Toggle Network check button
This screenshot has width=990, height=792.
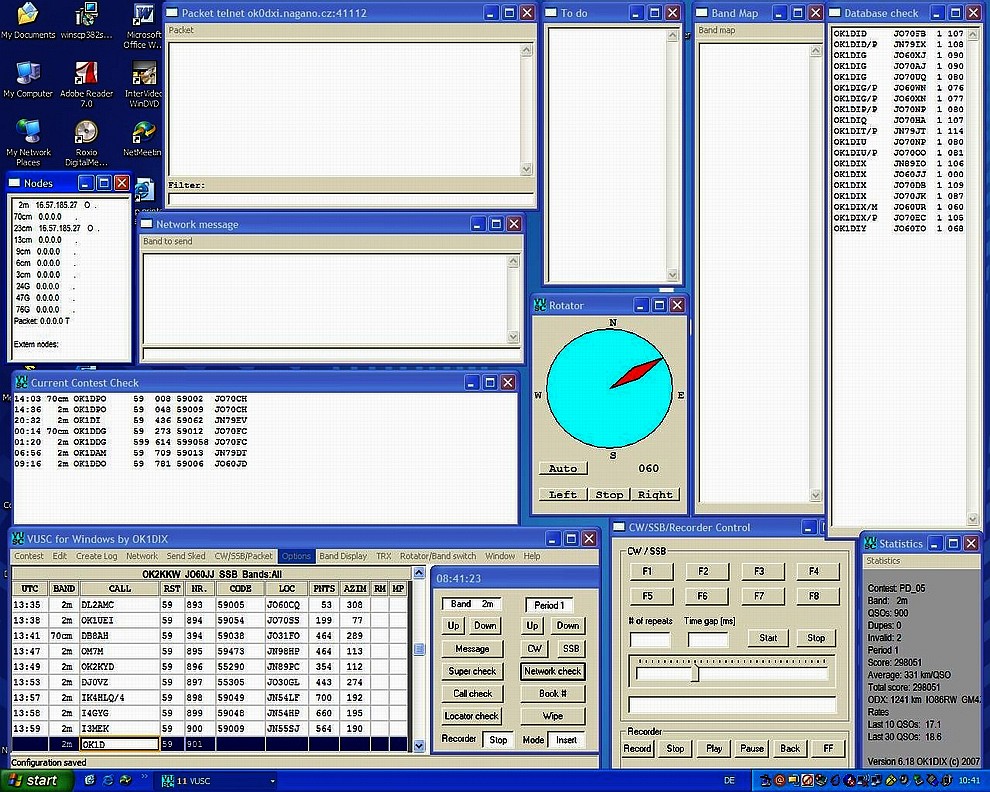552,671
